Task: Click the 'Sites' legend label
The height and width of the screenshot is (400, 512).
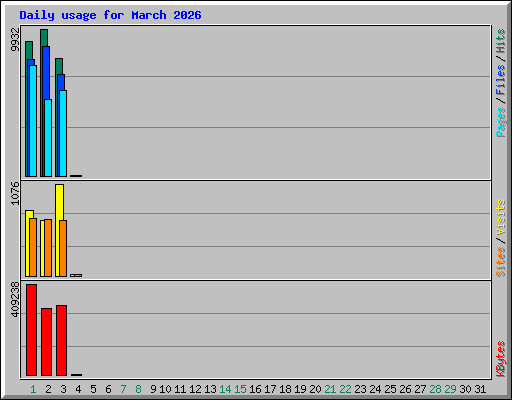Action: [x=500, y=262]
